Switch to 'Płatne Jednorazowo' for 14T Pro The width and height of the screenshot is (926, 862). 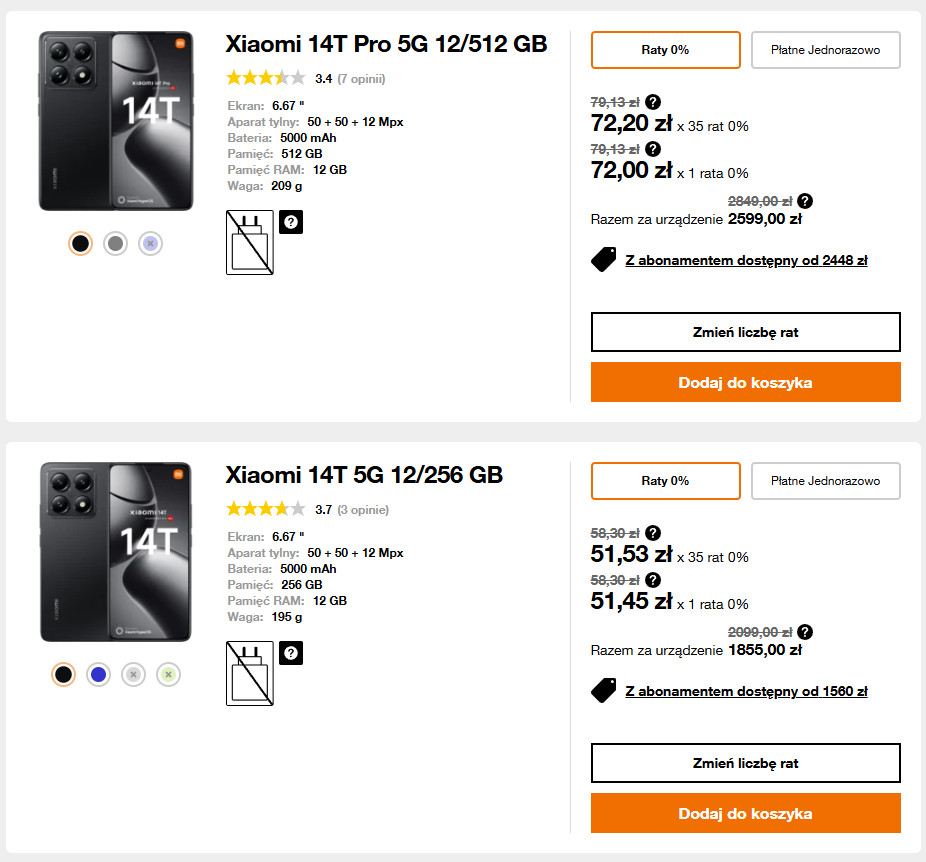pos(825,50)
